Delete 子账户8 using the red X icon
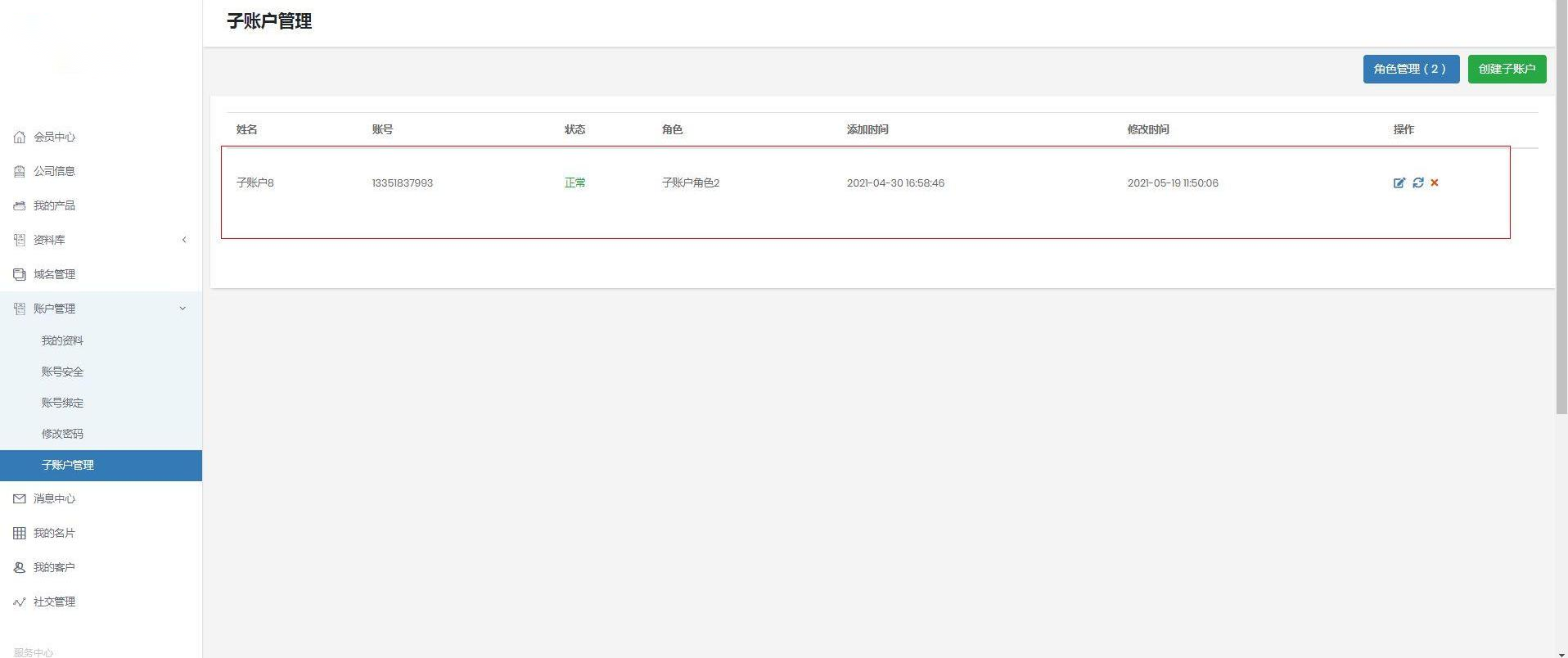1568x658 pixels. click(x=1434, y=183)
